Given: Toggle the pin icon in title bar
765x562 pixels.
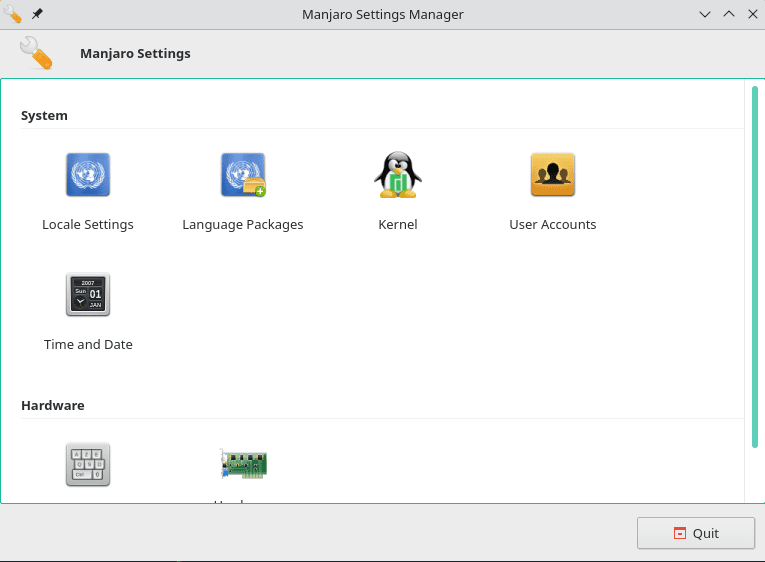Looking at the screenshot, I should (37, 14).
